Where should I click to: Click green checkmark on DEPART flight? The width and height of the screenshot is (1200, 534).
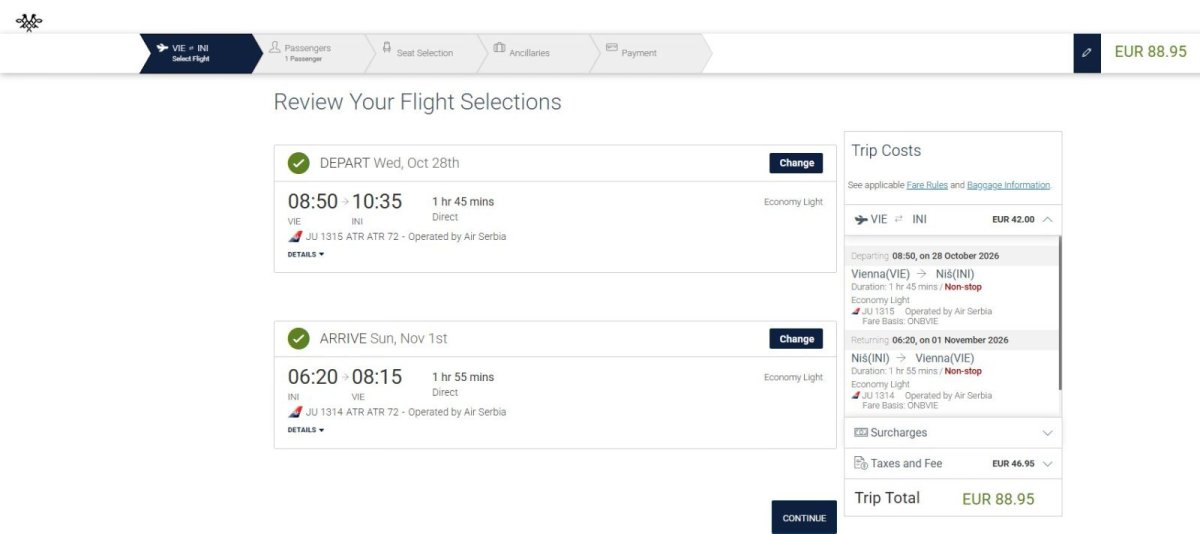point(298,163)
